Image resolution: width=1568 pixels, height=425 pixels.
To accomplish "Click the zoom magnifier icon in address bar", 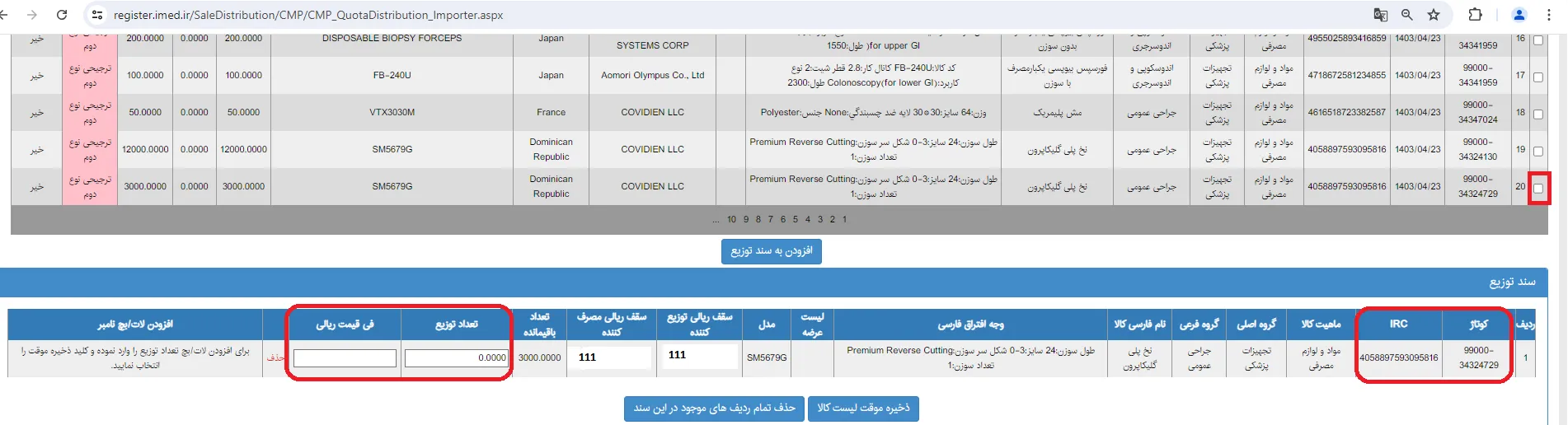I will (x=1407, y=15).
